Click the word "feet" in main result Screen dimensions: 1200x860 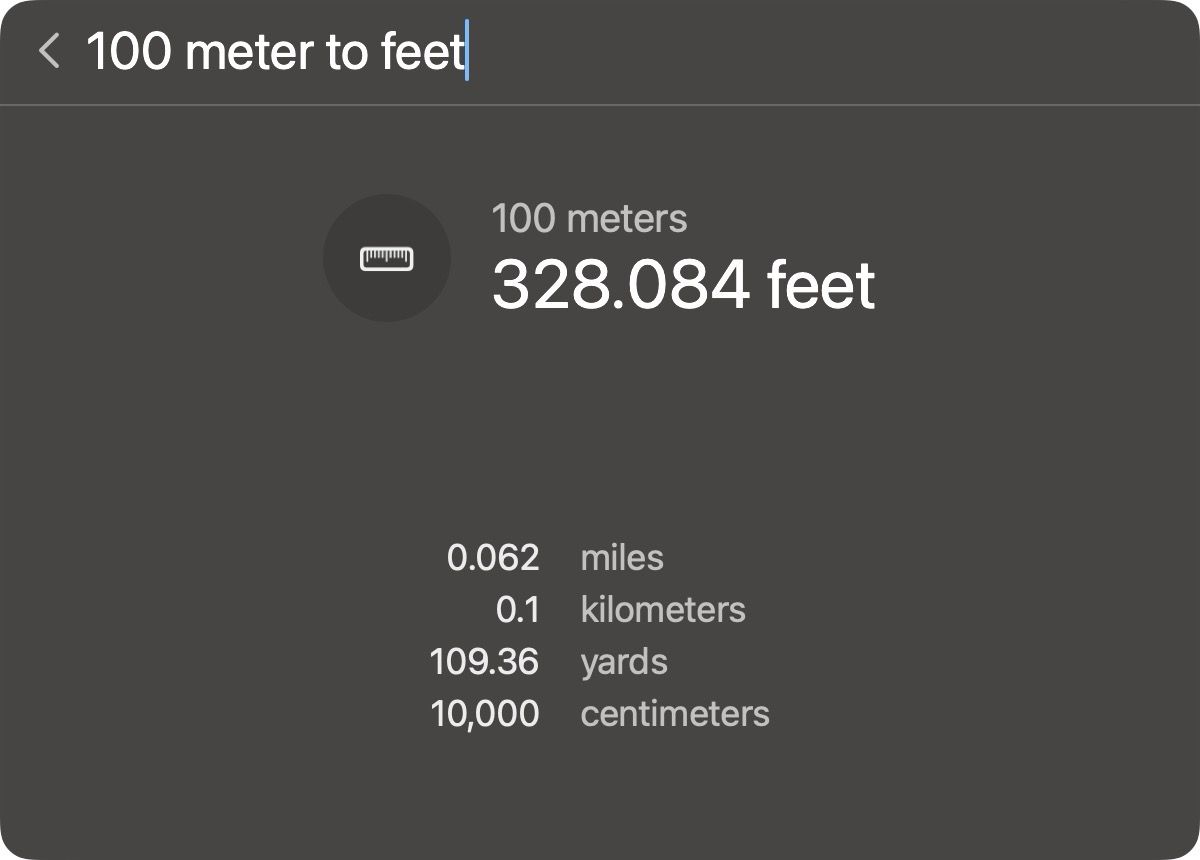pyautogui.click(x=820, y=285)
